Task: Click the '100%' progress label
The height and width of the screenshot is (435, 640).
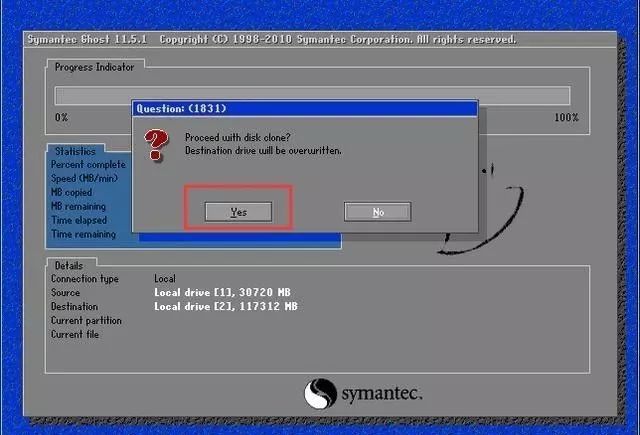Action: click(567, 118)
